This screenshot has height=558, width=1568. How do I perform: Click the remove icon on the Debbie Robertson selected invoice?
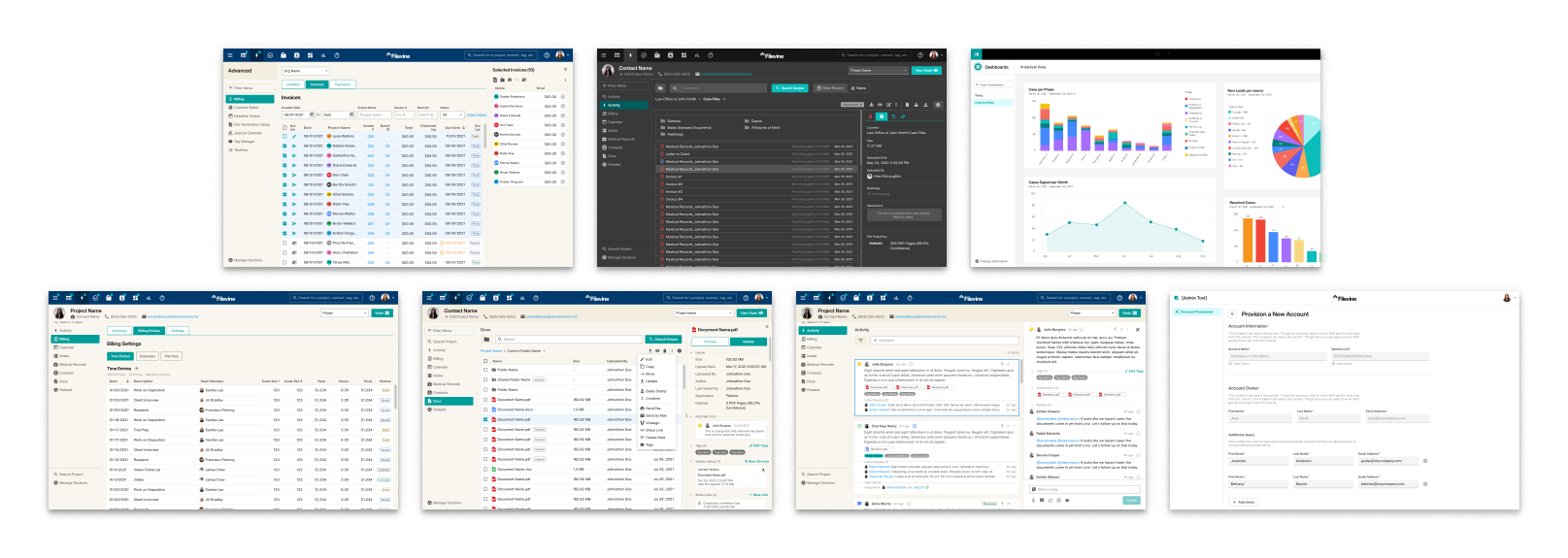(x=563, y=96)
